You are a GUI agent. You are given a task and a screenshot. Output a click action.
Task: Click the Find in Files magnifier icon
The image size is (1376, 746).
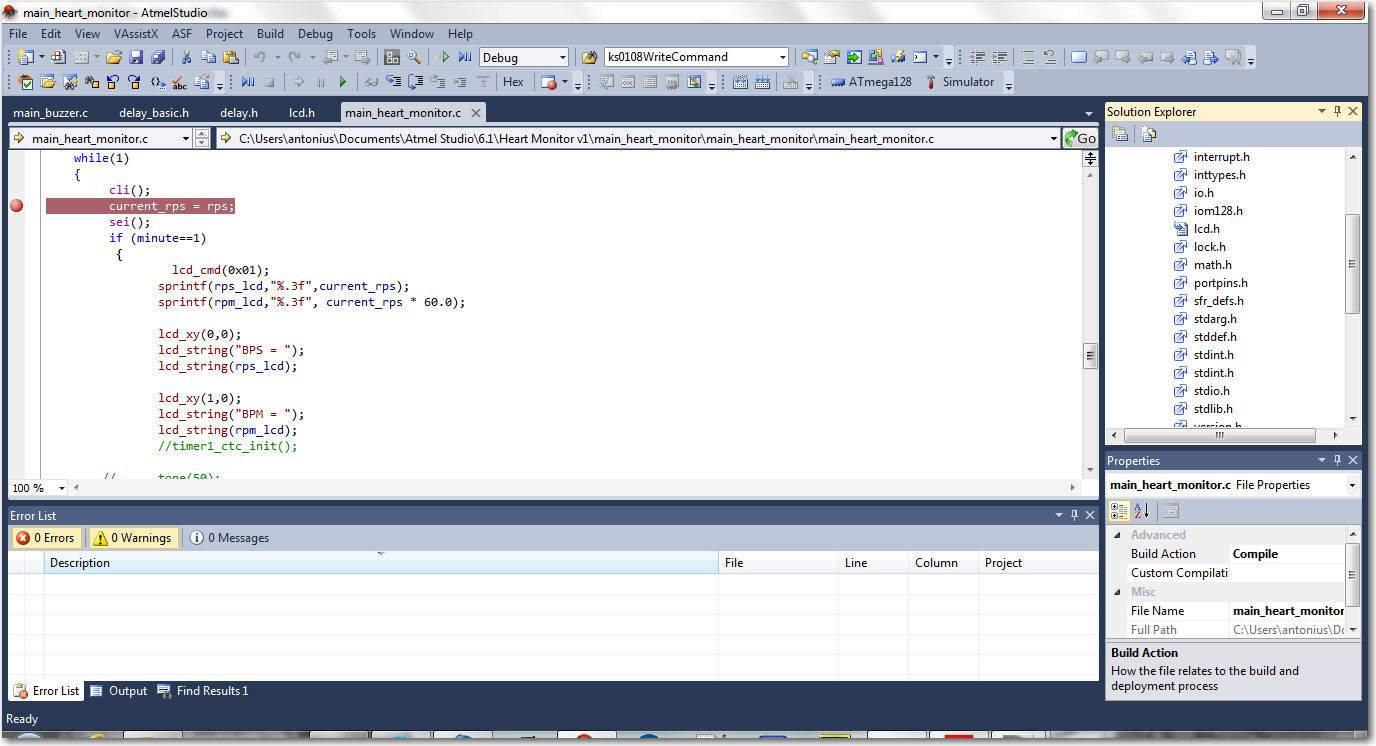[413, 57]
